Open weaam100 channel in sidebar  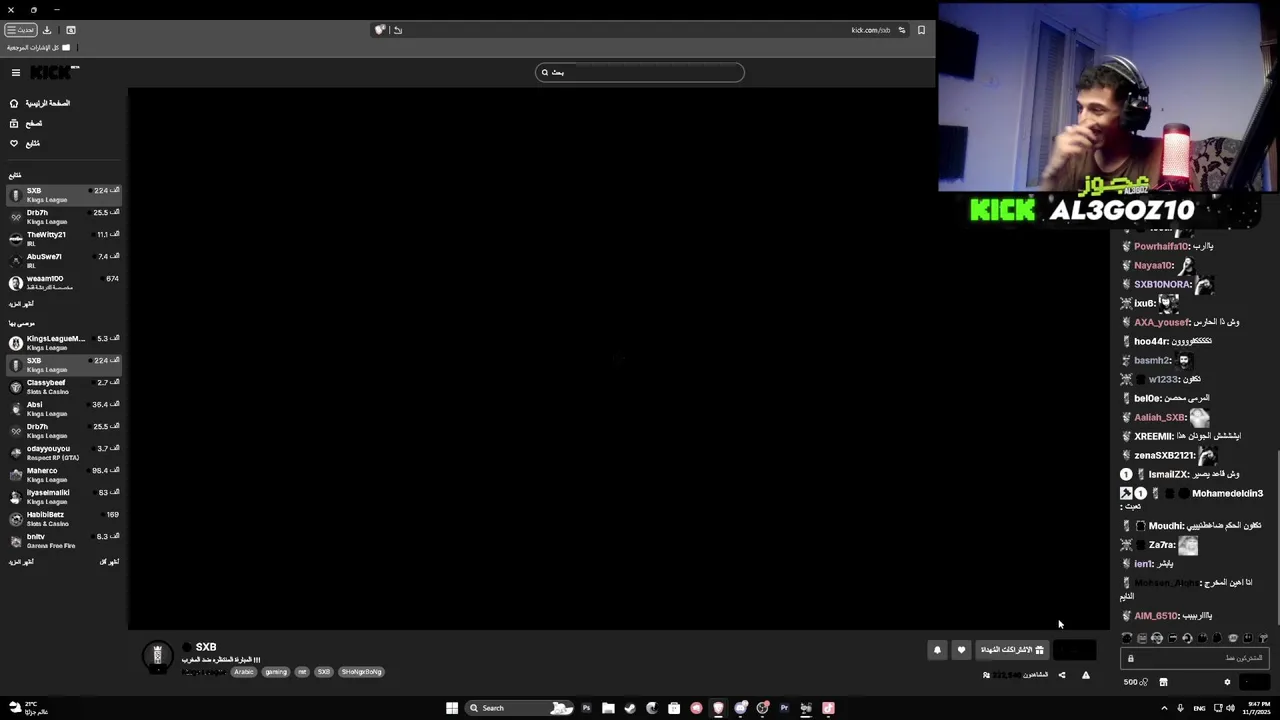click(x=64, y=283)
